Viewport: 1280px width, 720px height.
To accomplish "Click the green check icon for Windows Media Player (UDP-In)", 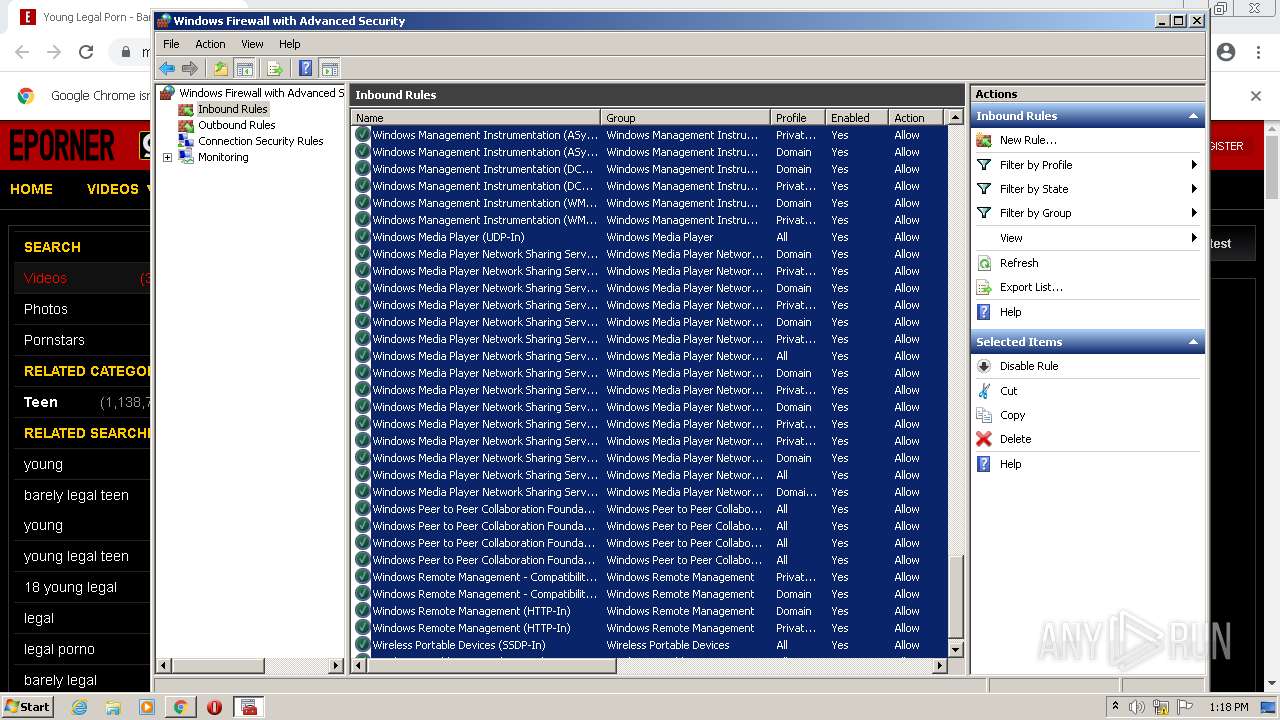I will (362, 237).
